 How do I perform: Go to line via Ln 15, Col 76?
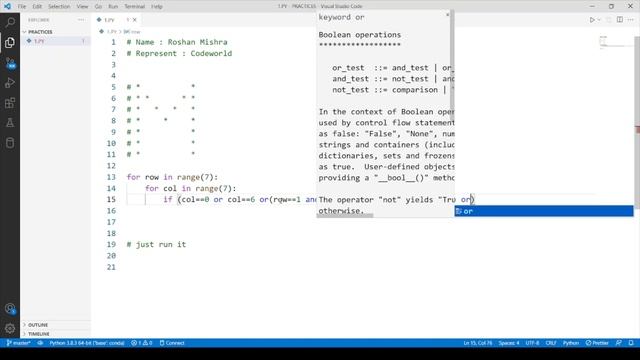[478, 343]
